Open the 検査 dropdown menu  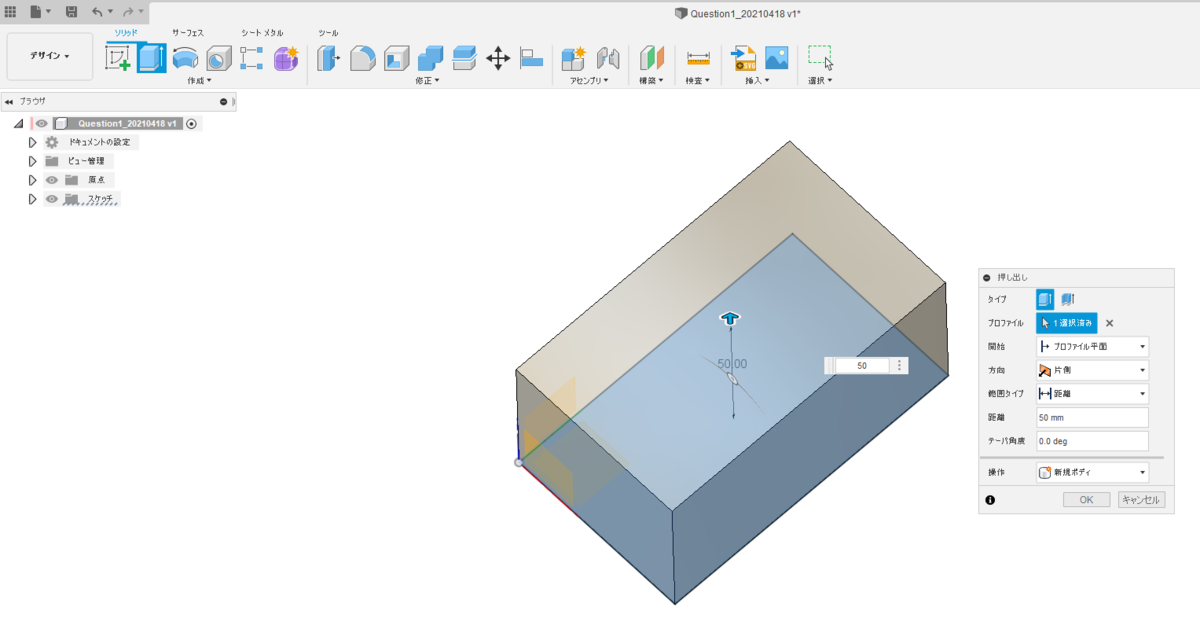pyautogui.click(x=698, y=80)
